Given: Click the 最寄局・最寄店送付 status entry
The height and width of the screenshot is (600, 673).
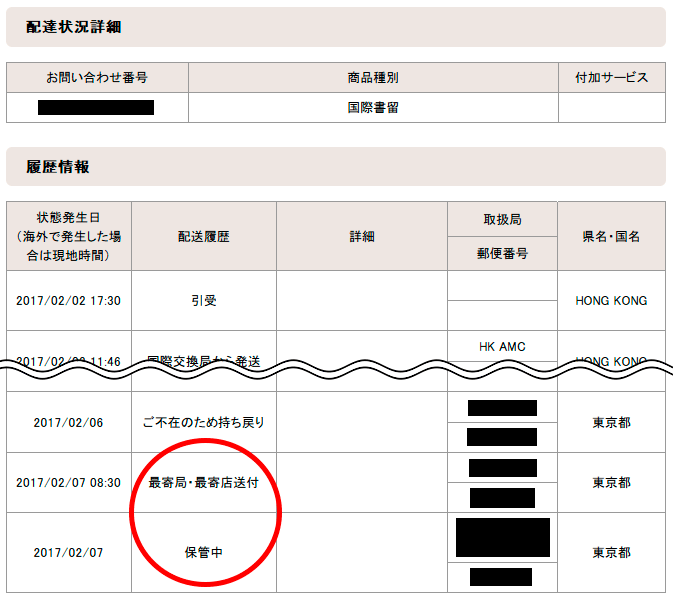Looking at the screenshot, I should tap(204, 483).
